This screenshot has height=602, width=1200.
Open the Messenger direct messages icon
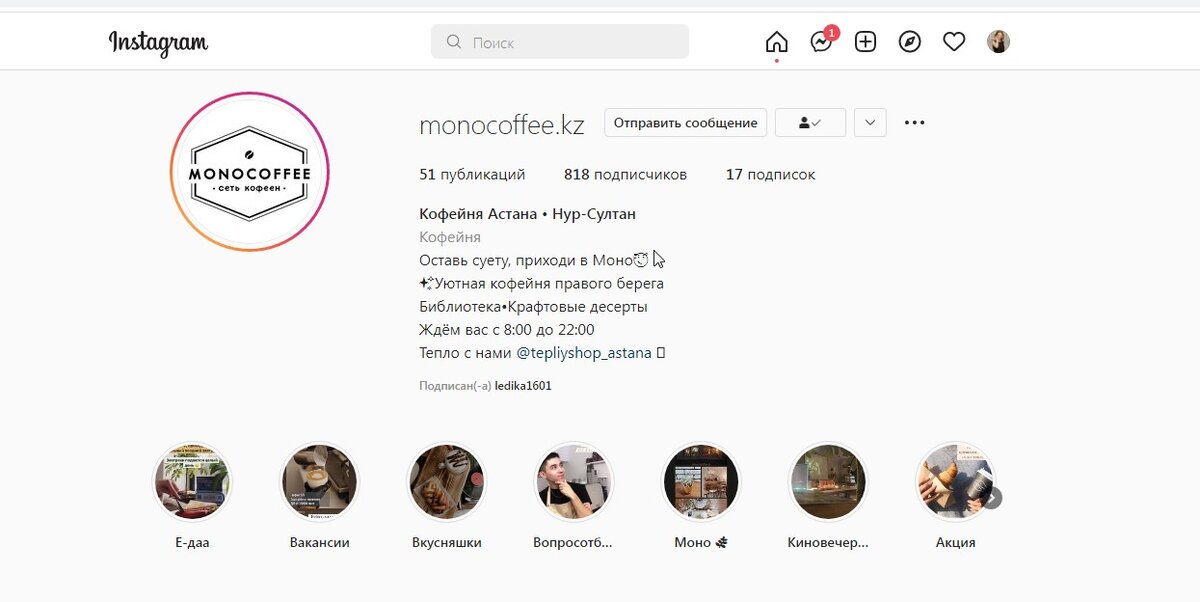(x=821, y=42)
